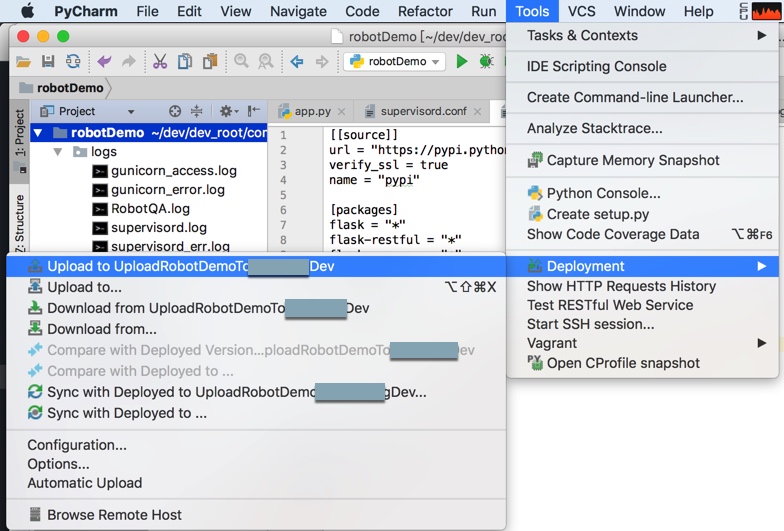Click the Forward navigation arrow
The image size is (784, 531).
click(322, 62)
